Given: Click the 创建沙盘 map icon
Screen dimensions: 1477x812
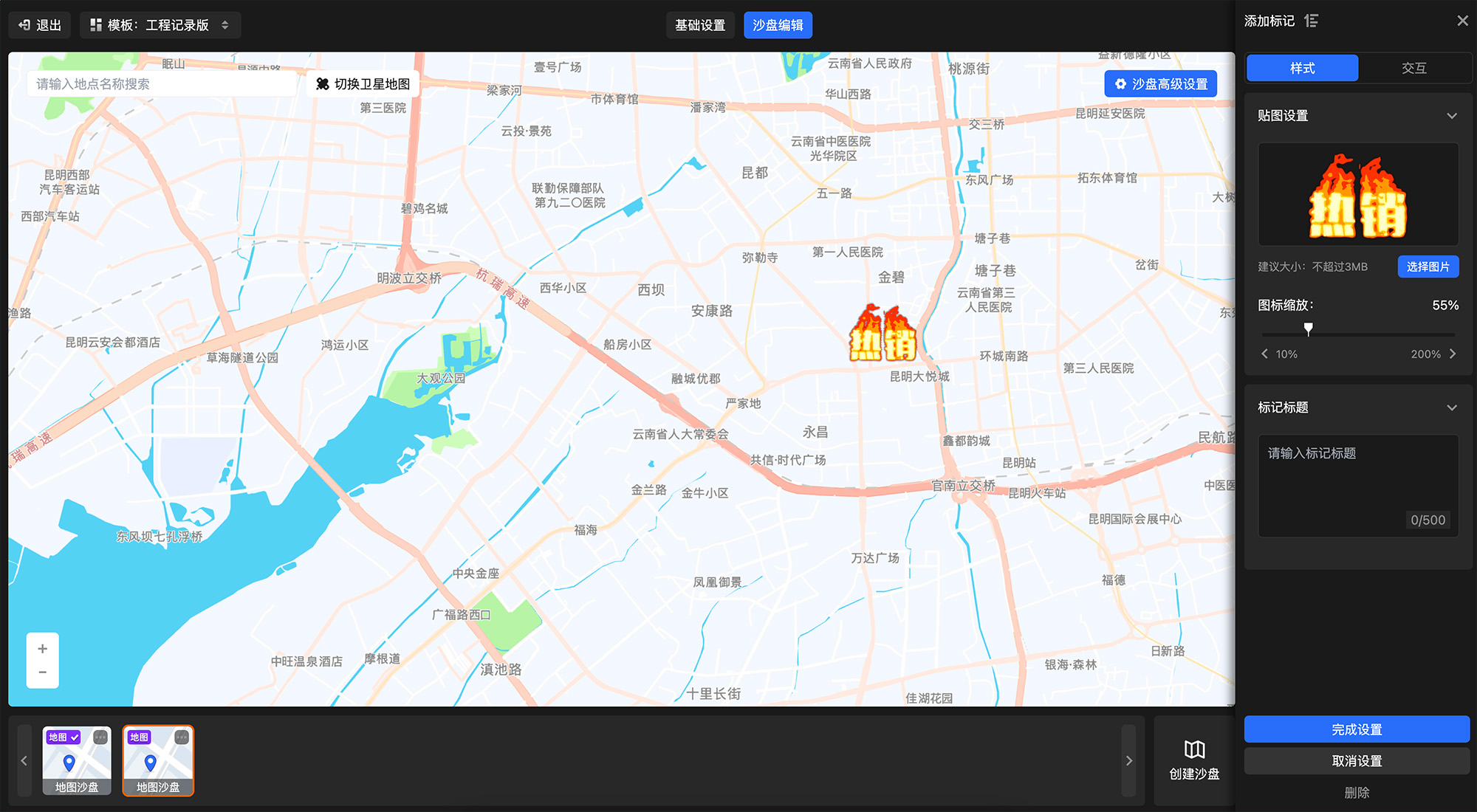Looking at the screenshot, I should click(1194, 750).
